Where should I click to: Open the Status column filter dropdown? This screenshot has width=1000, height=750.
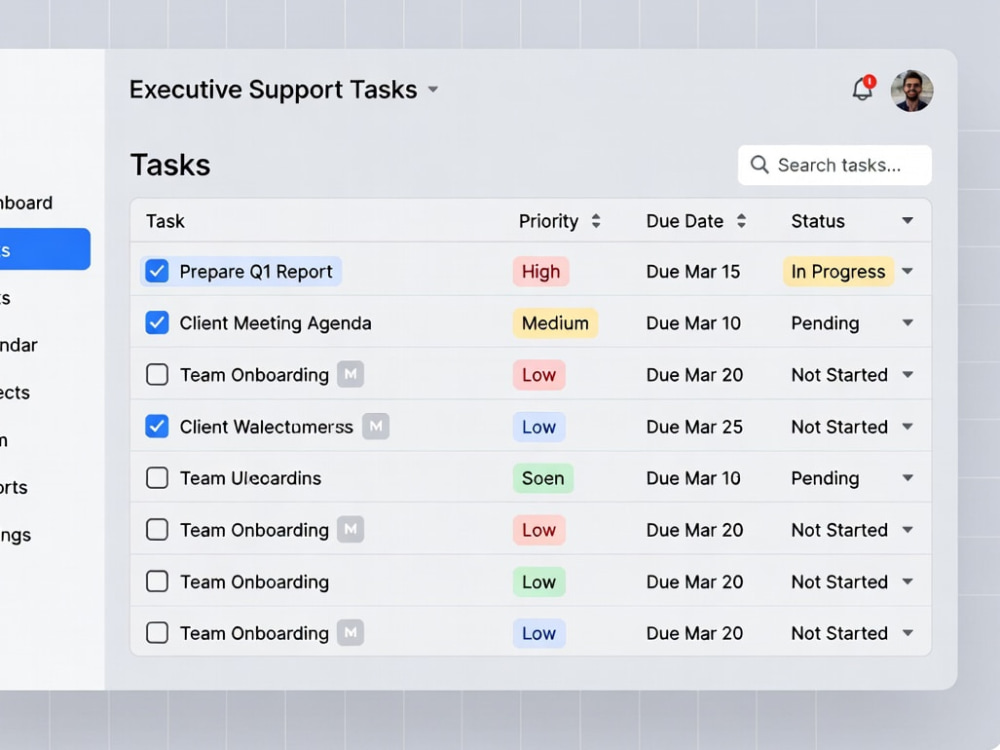tap(908, 221)
